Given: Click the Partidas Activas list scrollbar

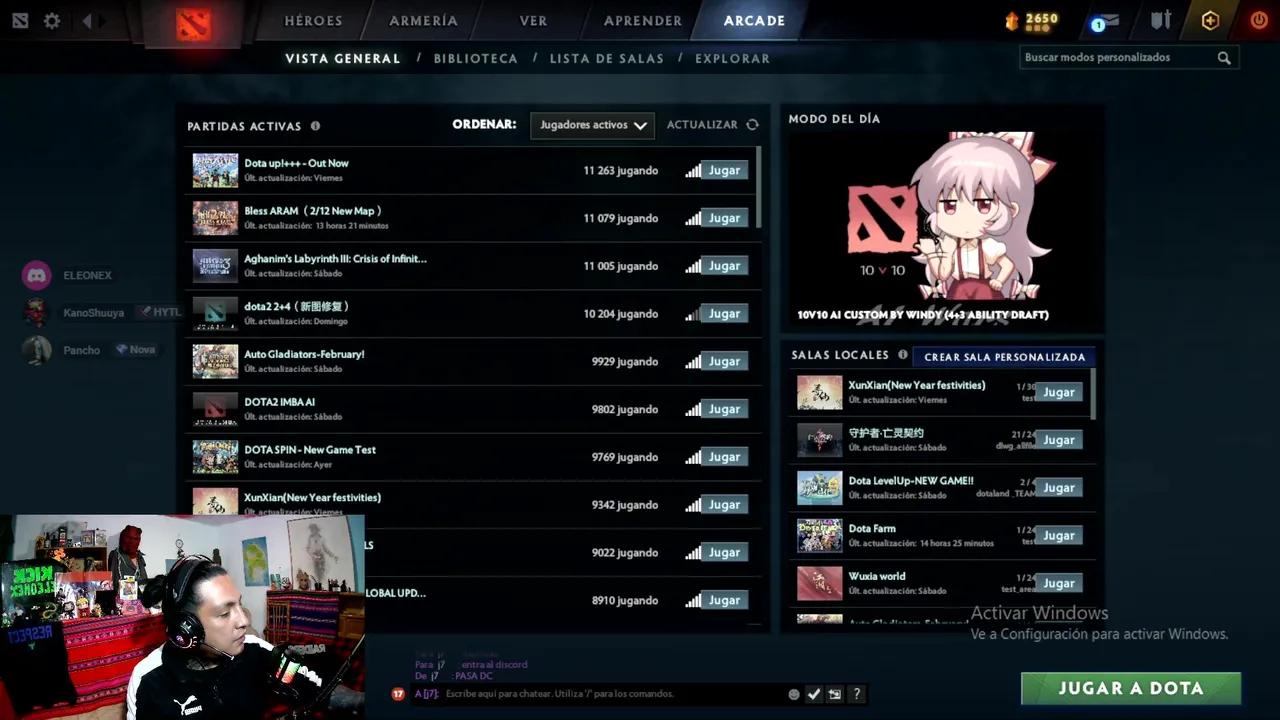Looking at the screenshot, I should tap(759, 187).
